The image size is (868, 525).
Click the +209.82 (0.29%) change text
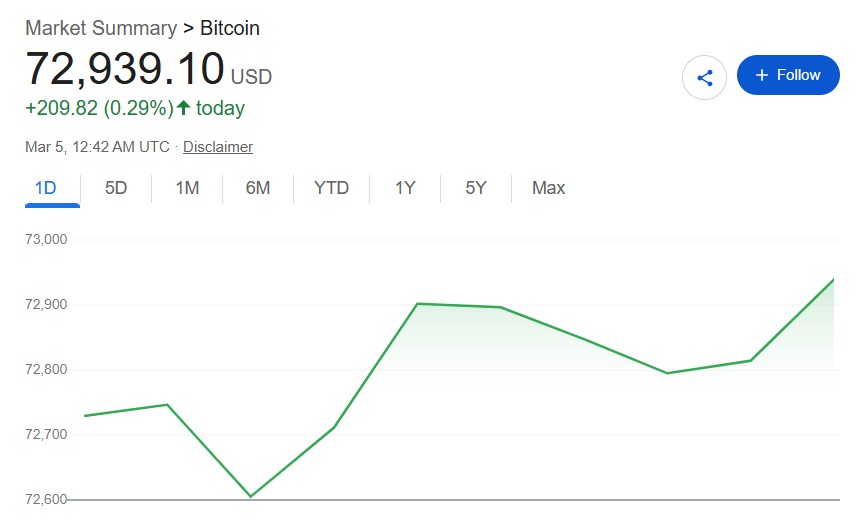(99, 108)
